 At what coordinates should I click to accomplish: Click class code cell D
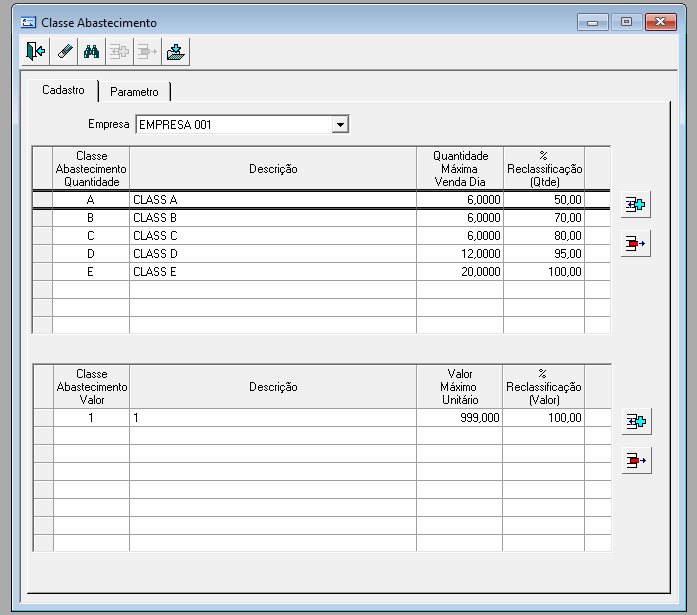(91, 254)
